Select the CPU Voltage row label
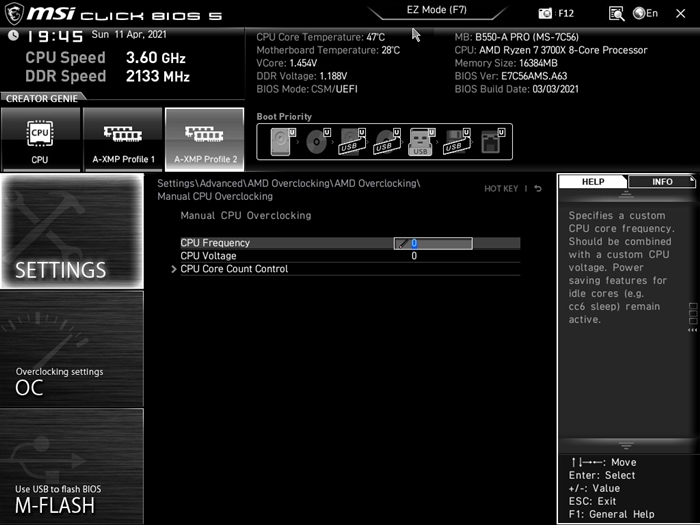Image resolution: width=700 pixels, height=525 pixels. pos(208,256)
